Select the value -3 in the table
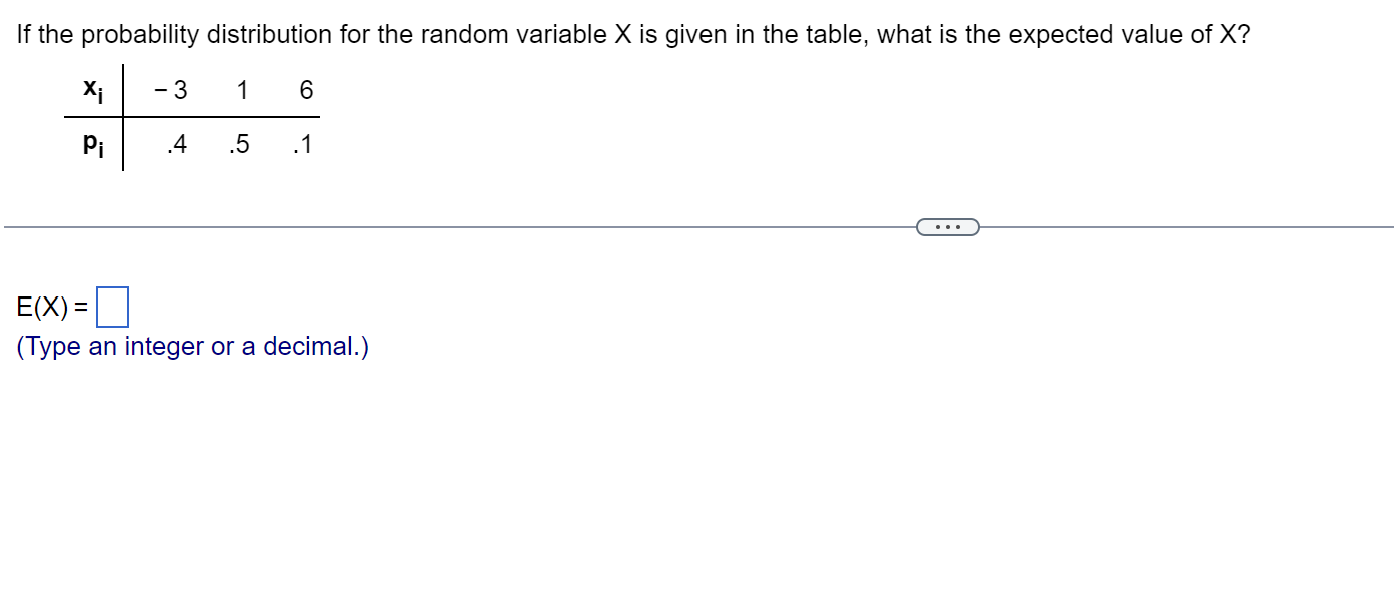Screen dimensions: 1394x594 (x=169, y=90)
